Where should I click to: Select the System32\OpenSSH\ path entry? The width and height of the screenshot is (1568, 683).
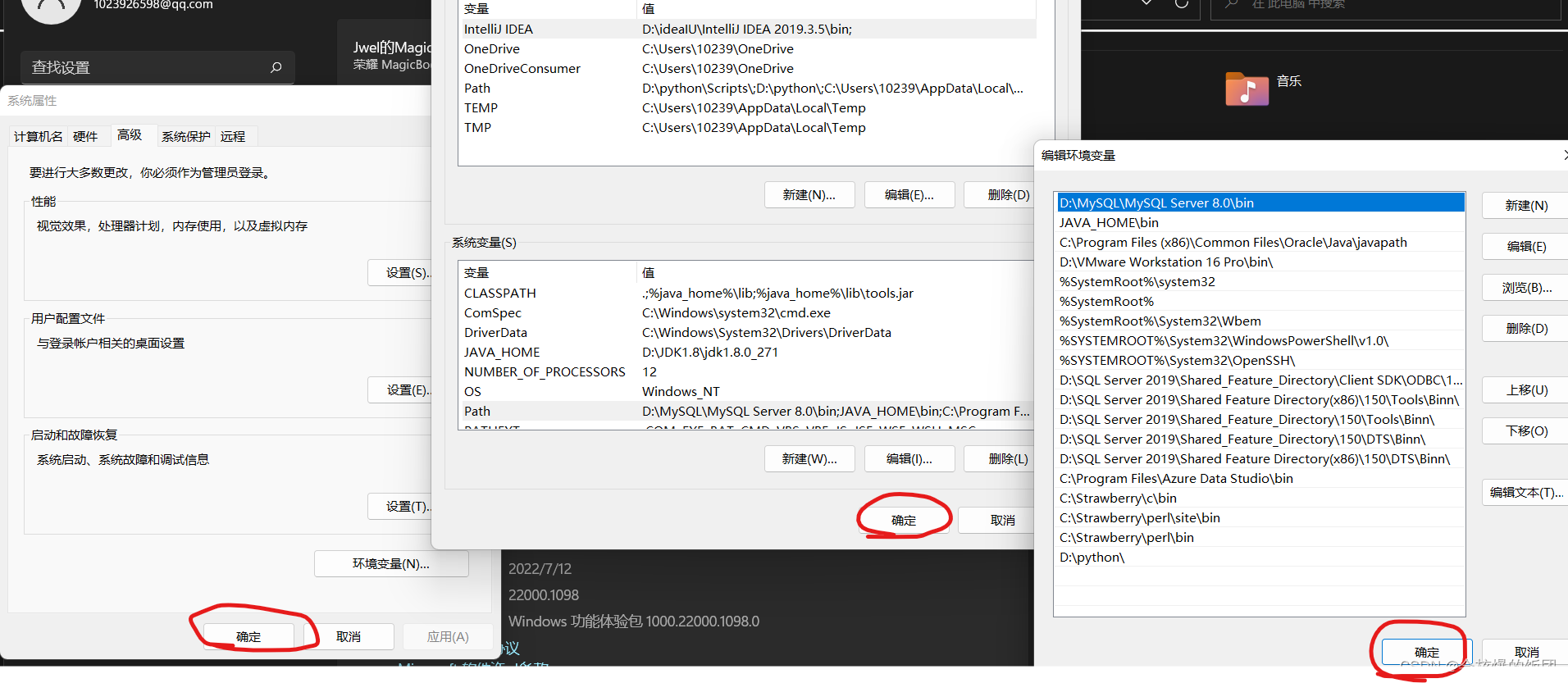[1260, 360]
